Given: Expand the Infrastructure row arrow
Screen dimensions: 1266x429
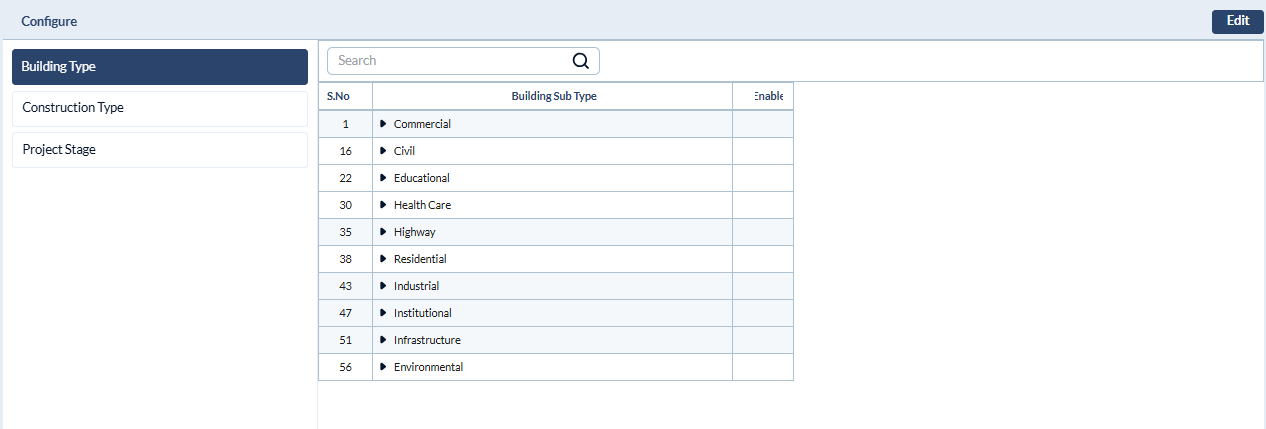Looking at the screenshot, I should (x=383, y=340).
